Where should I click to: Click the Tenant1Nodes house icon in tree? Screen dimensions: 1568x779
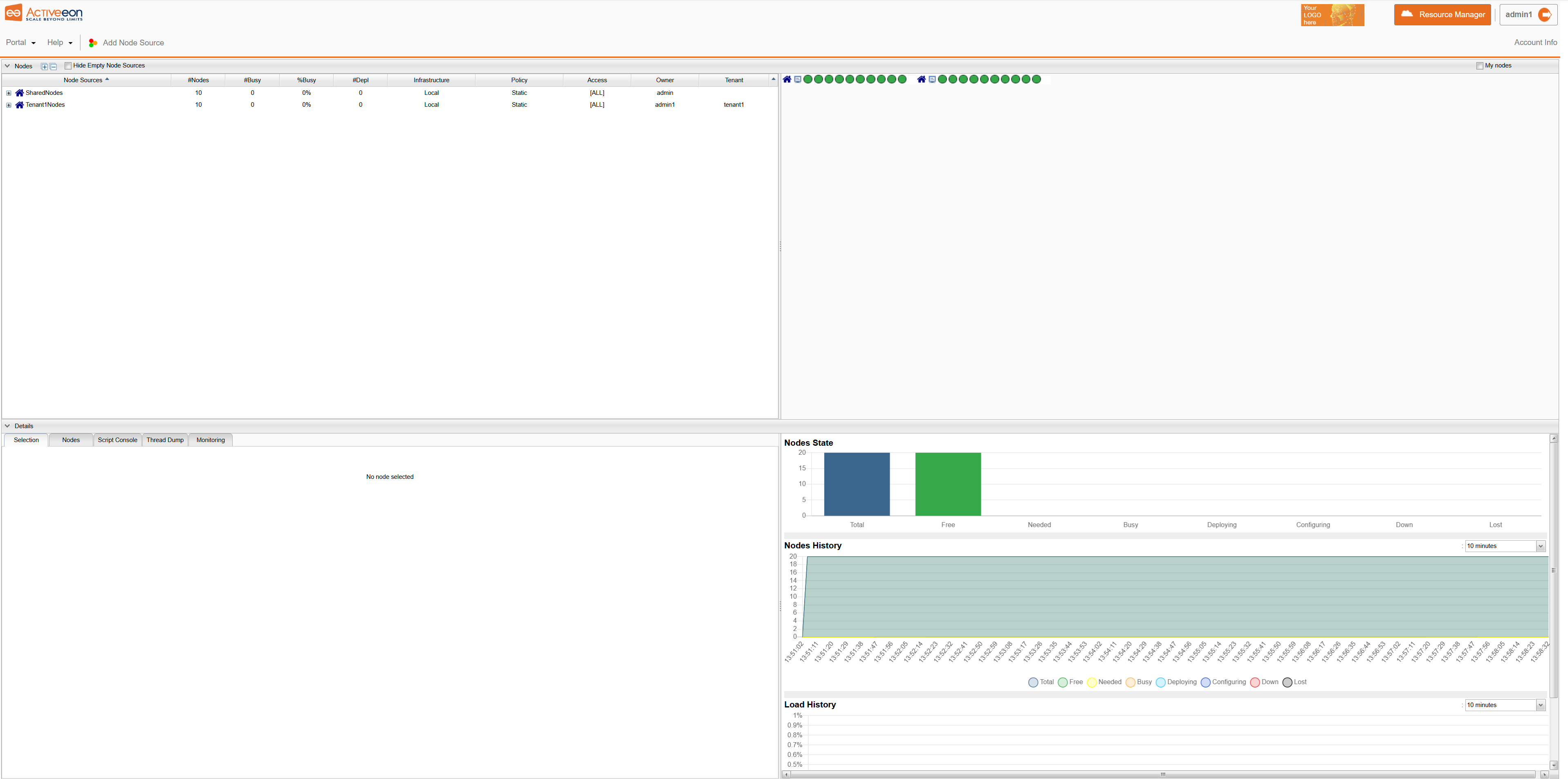point(20,105)
